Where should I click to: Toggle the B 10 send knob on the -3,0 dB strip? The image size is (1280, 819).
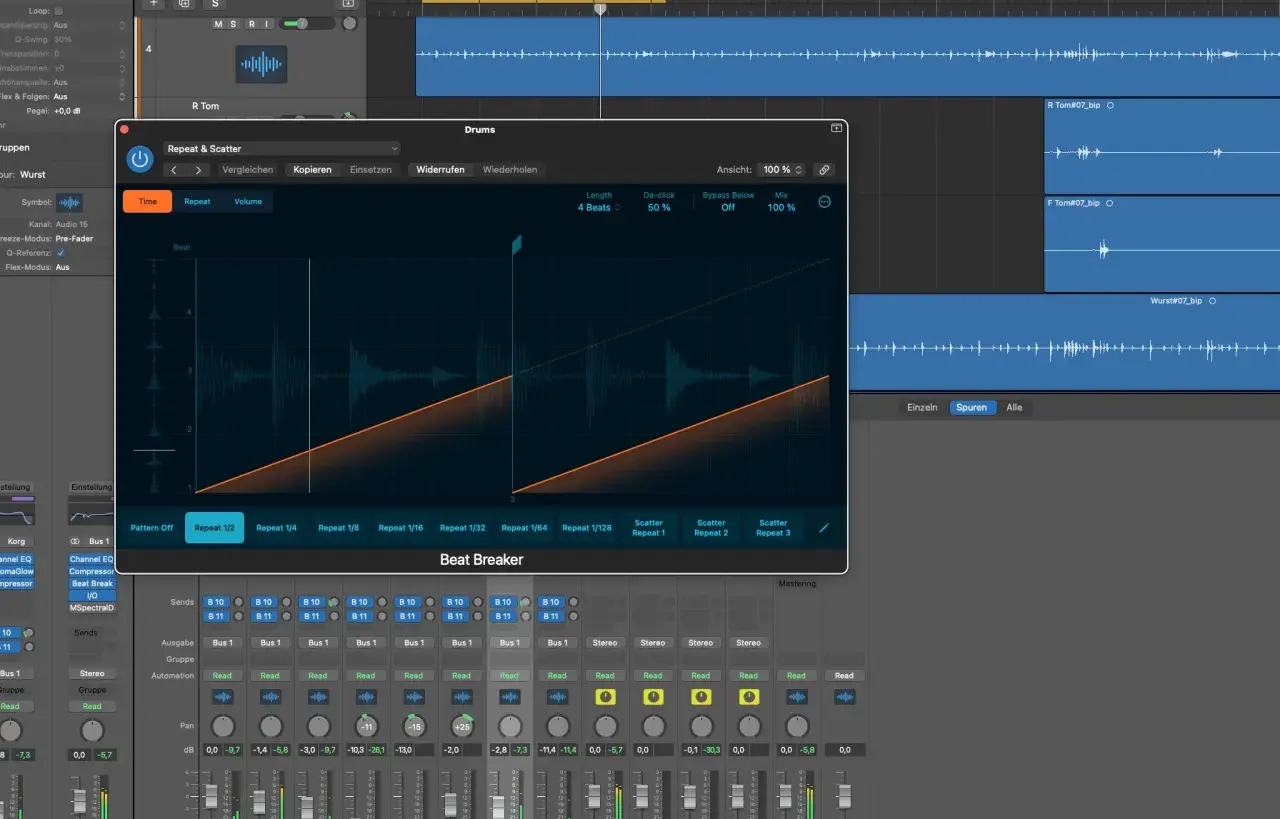(x=334, y=602)
